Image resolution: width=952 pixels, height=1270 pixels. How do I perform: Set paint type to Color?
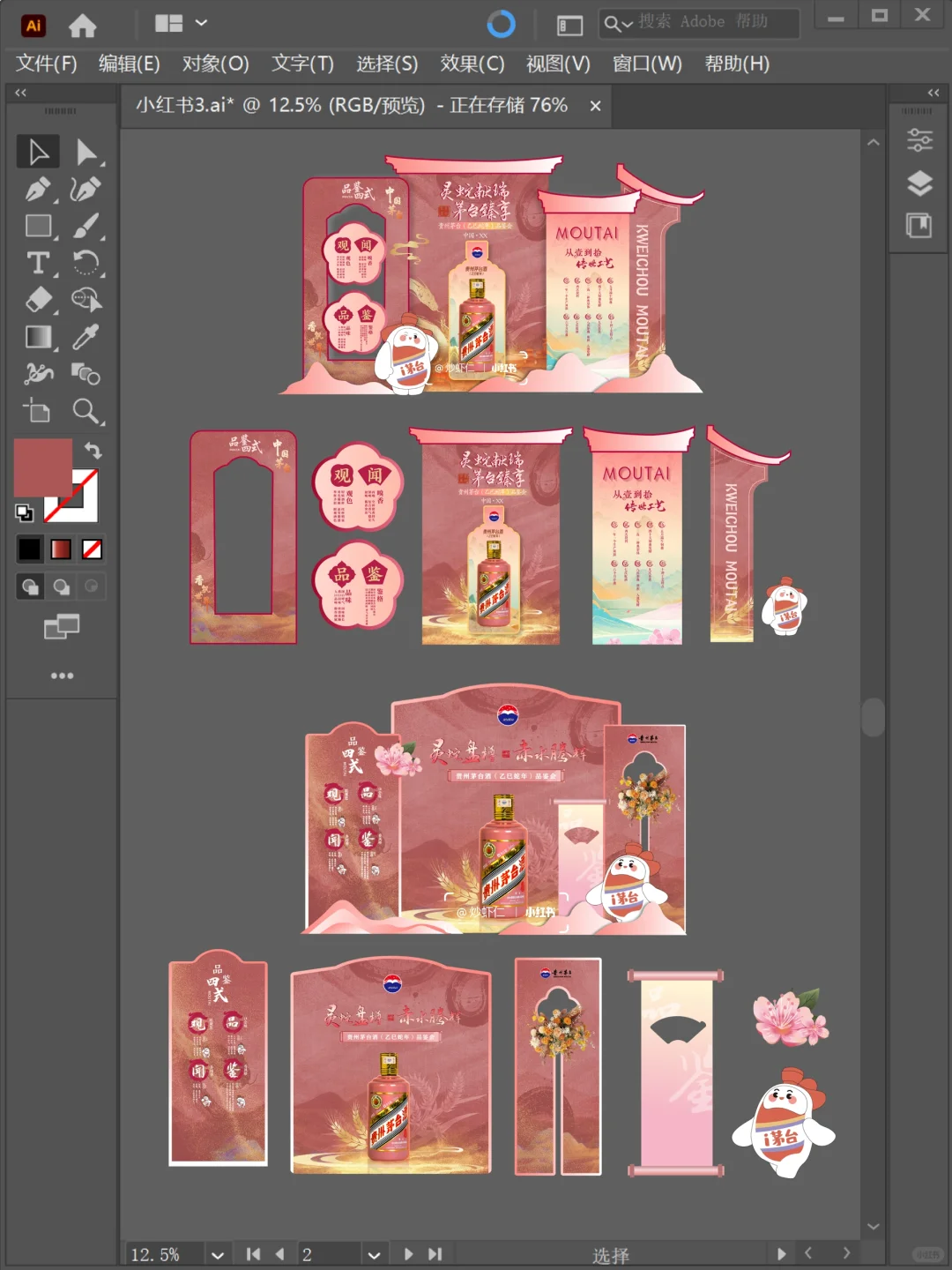click(x=29, y=549)
